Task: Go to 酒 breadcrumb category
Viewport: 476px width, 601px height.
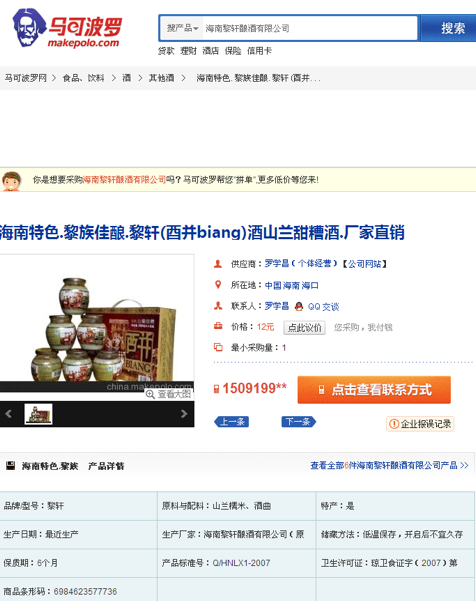Action: pos(126,78)
